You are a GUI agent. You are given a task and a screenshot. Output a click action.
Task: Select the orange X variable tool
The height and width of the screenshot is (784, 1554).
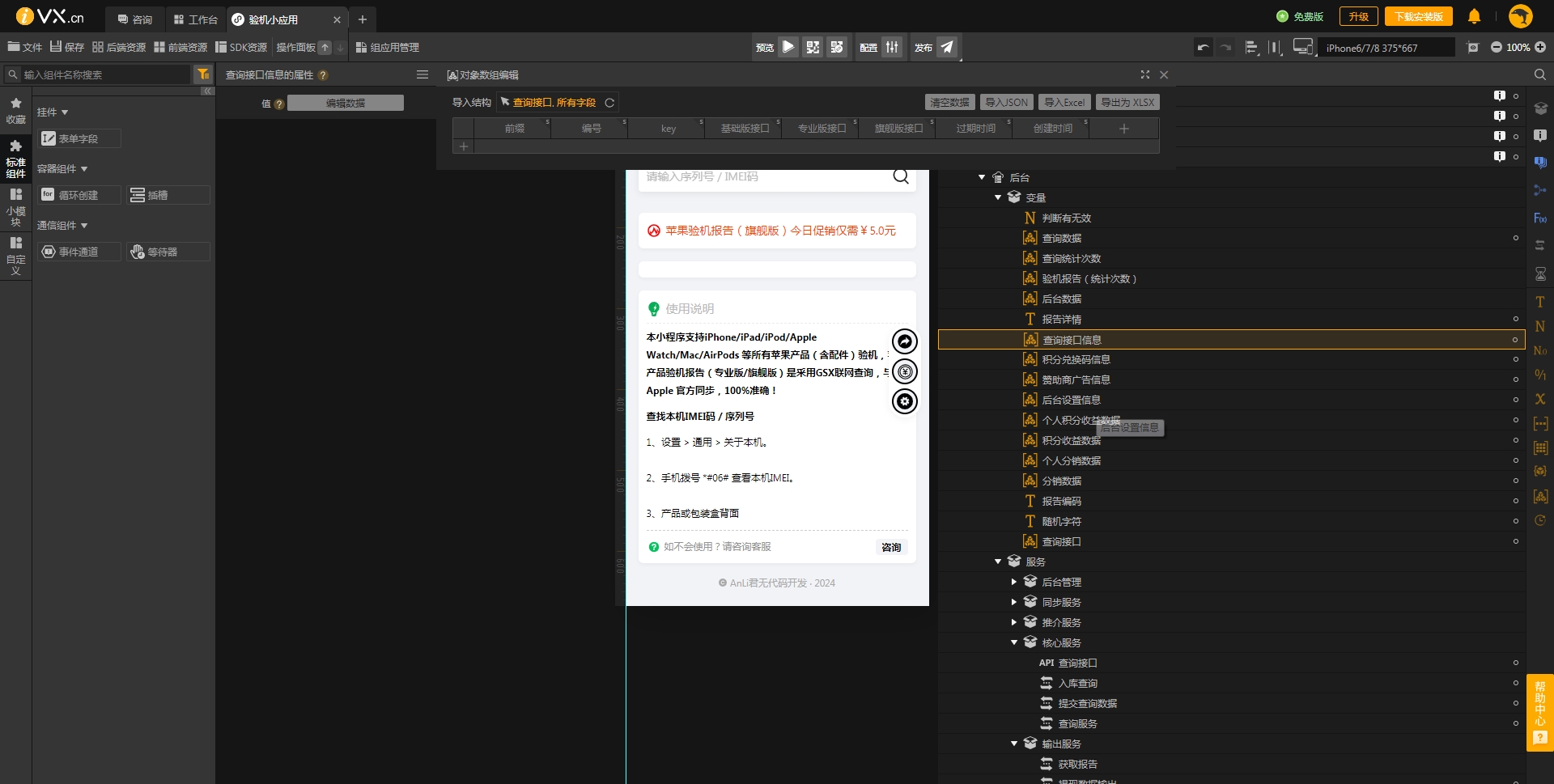coord(1540,399)
